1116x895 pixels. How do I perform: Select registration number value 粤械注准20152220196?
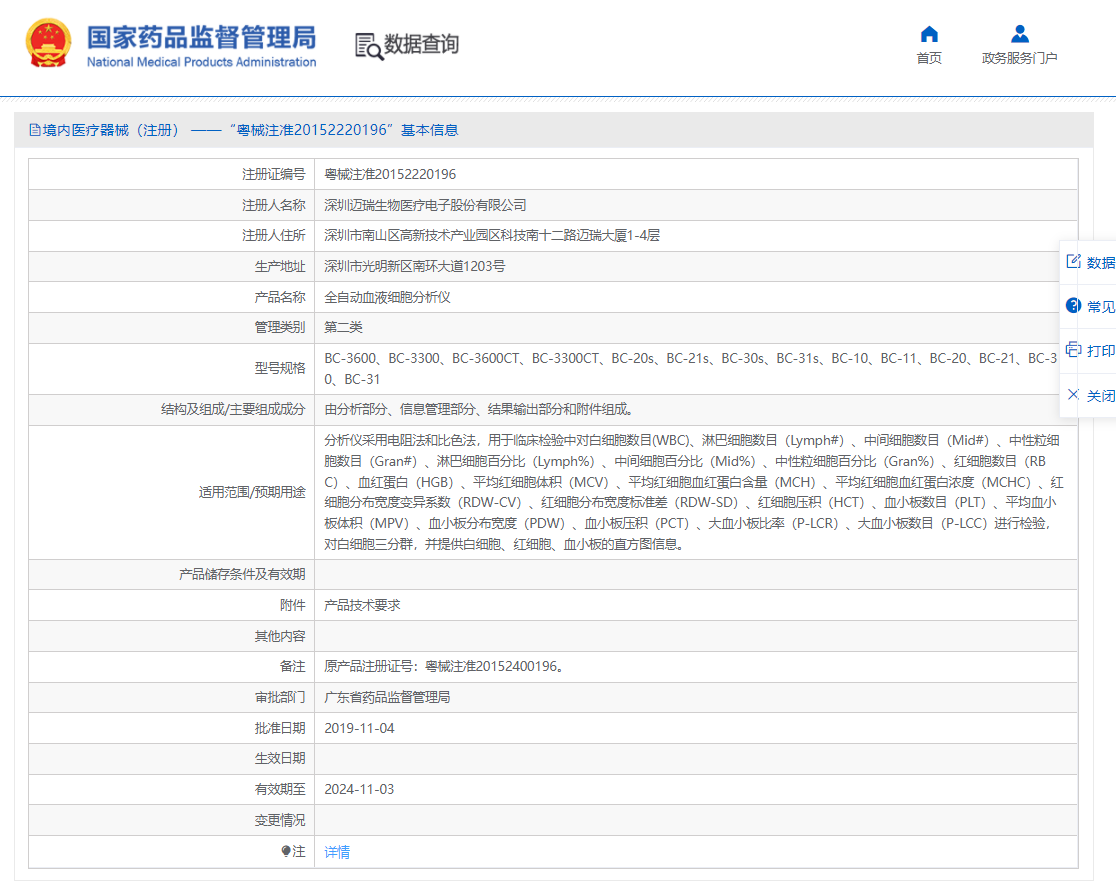coord(390,174)
